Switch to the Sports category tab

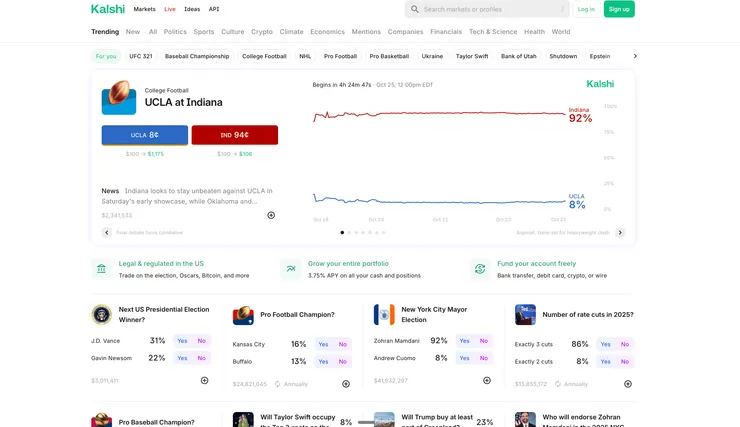(204, 32)
